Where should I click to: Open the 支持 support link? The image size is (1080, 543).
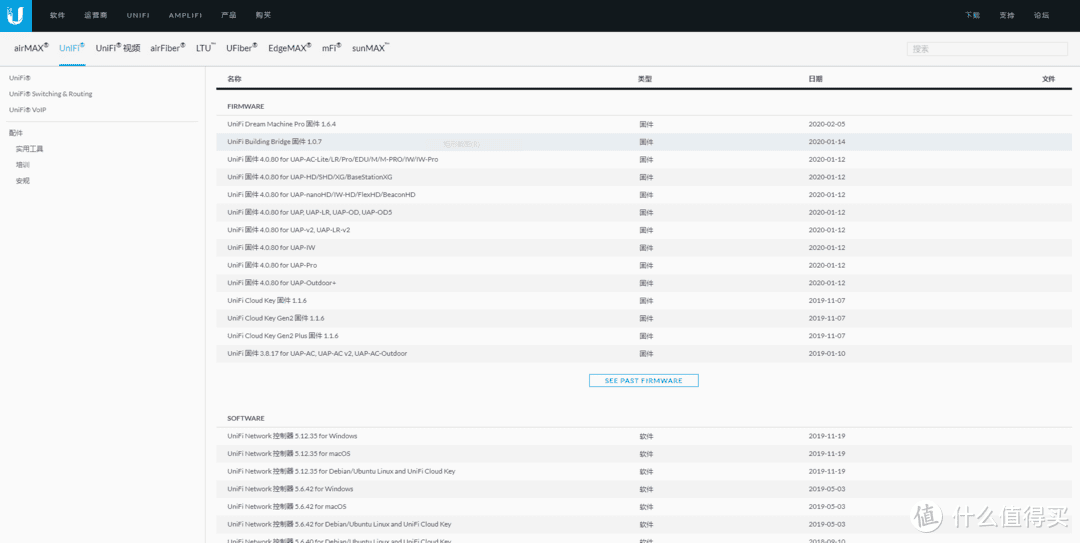tap(1007, 16)
